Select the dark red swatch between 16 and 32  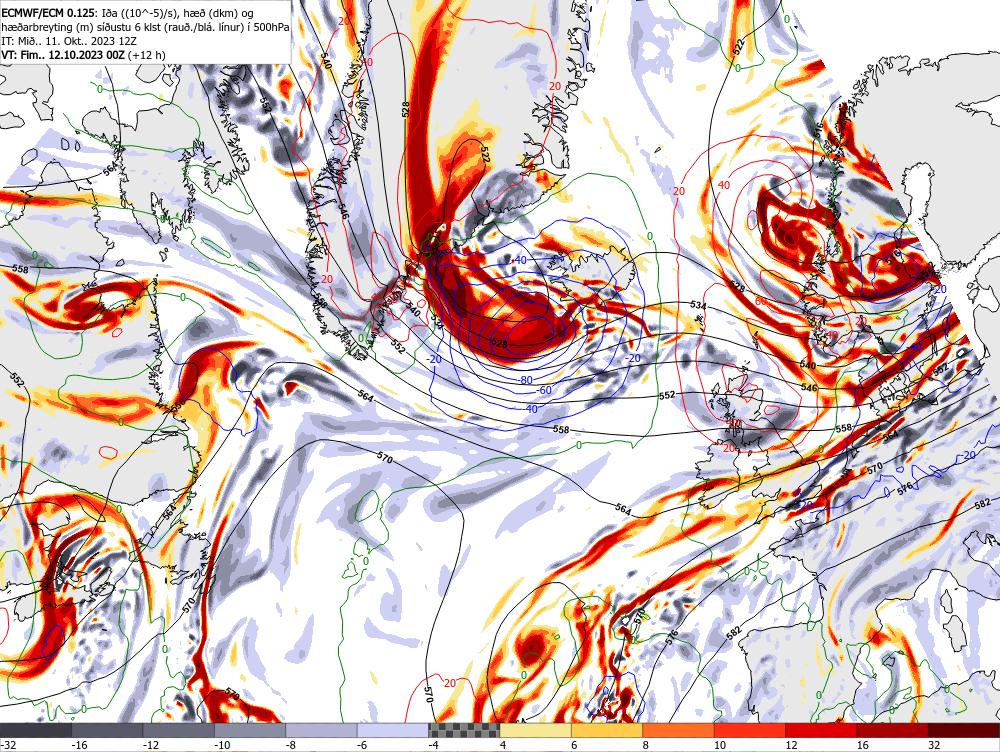[x=893, y=730]
